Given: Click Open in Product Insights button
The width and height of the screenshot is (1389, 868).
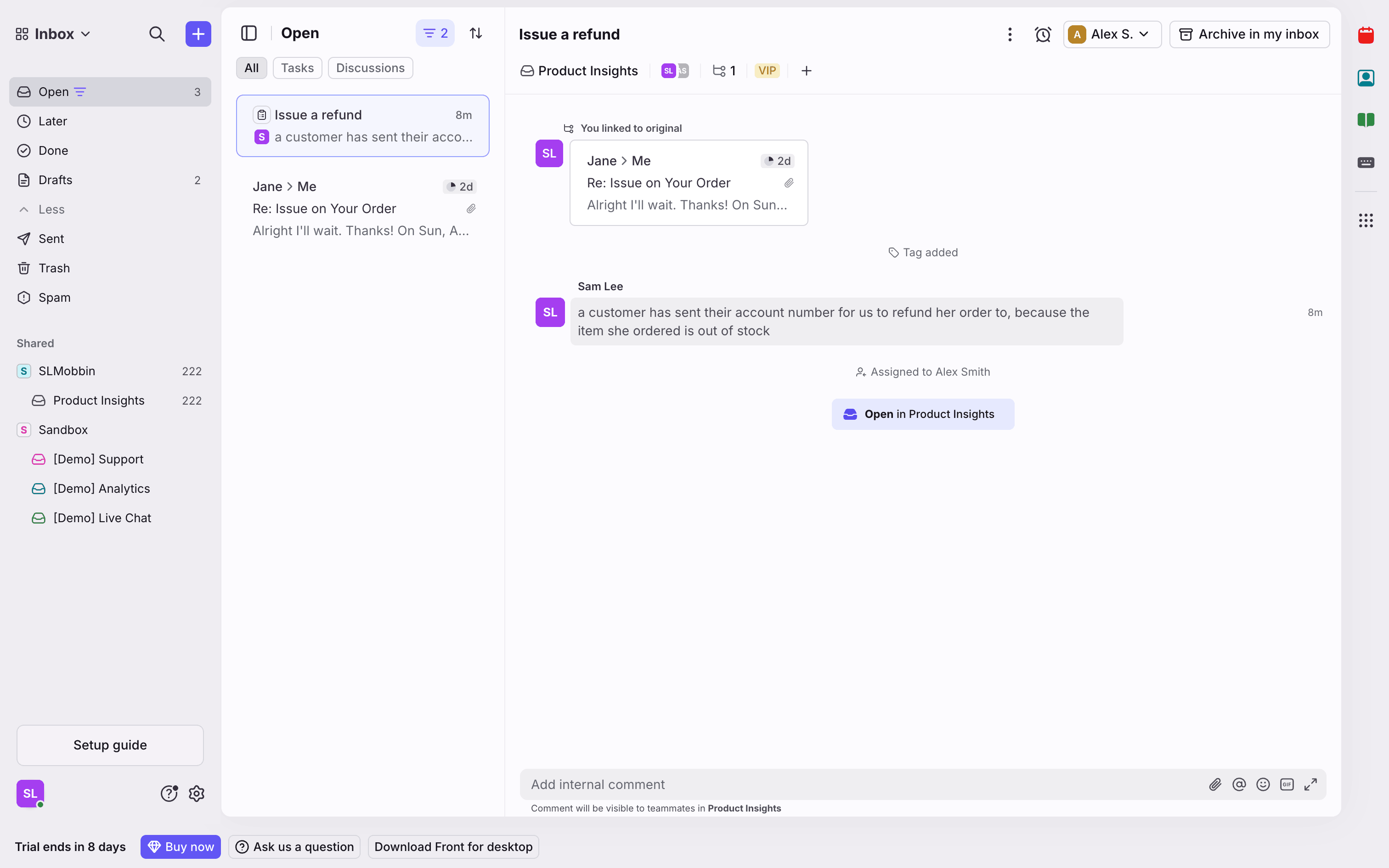Looking at the screenshot, I should pyautogui.click(x=922, y=414).
